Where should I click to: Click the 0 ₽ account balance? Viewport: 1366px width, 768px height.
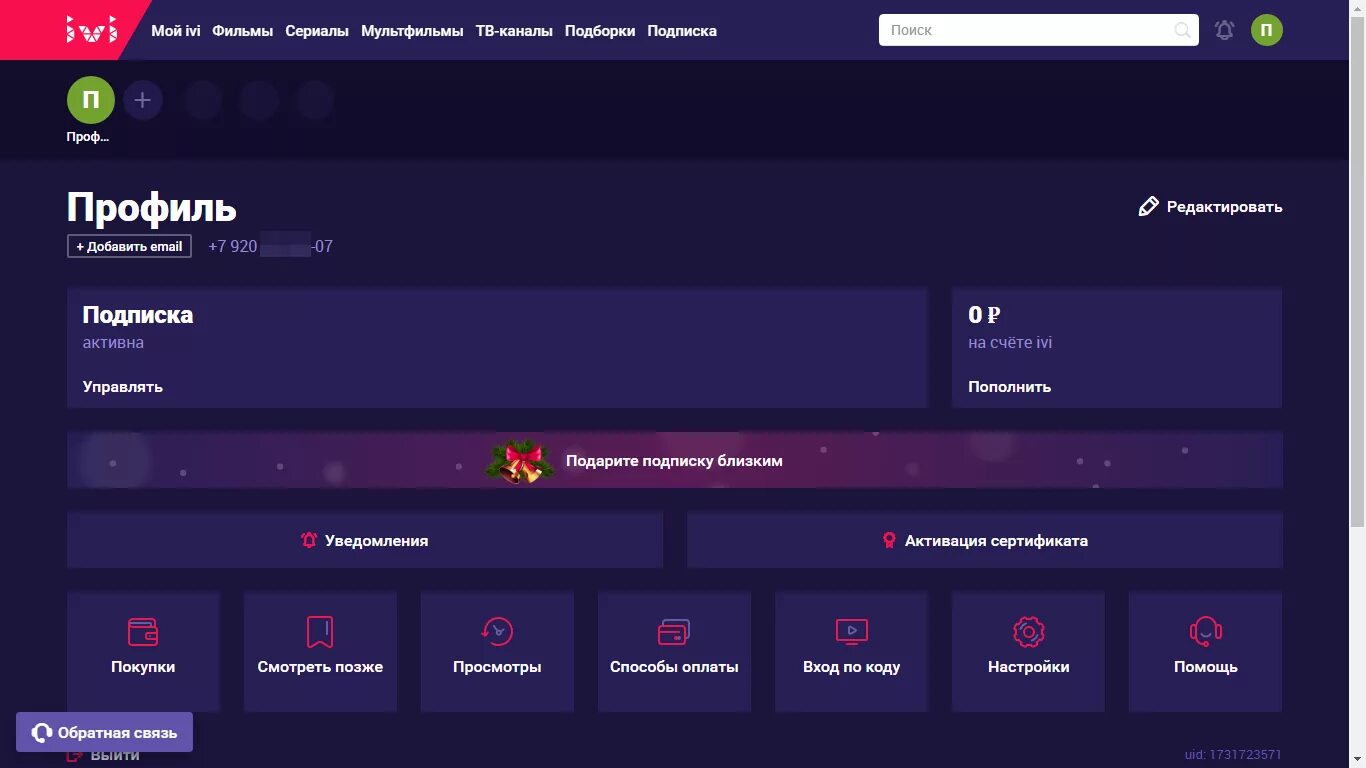pyautogui.click(x=984, y=315)
